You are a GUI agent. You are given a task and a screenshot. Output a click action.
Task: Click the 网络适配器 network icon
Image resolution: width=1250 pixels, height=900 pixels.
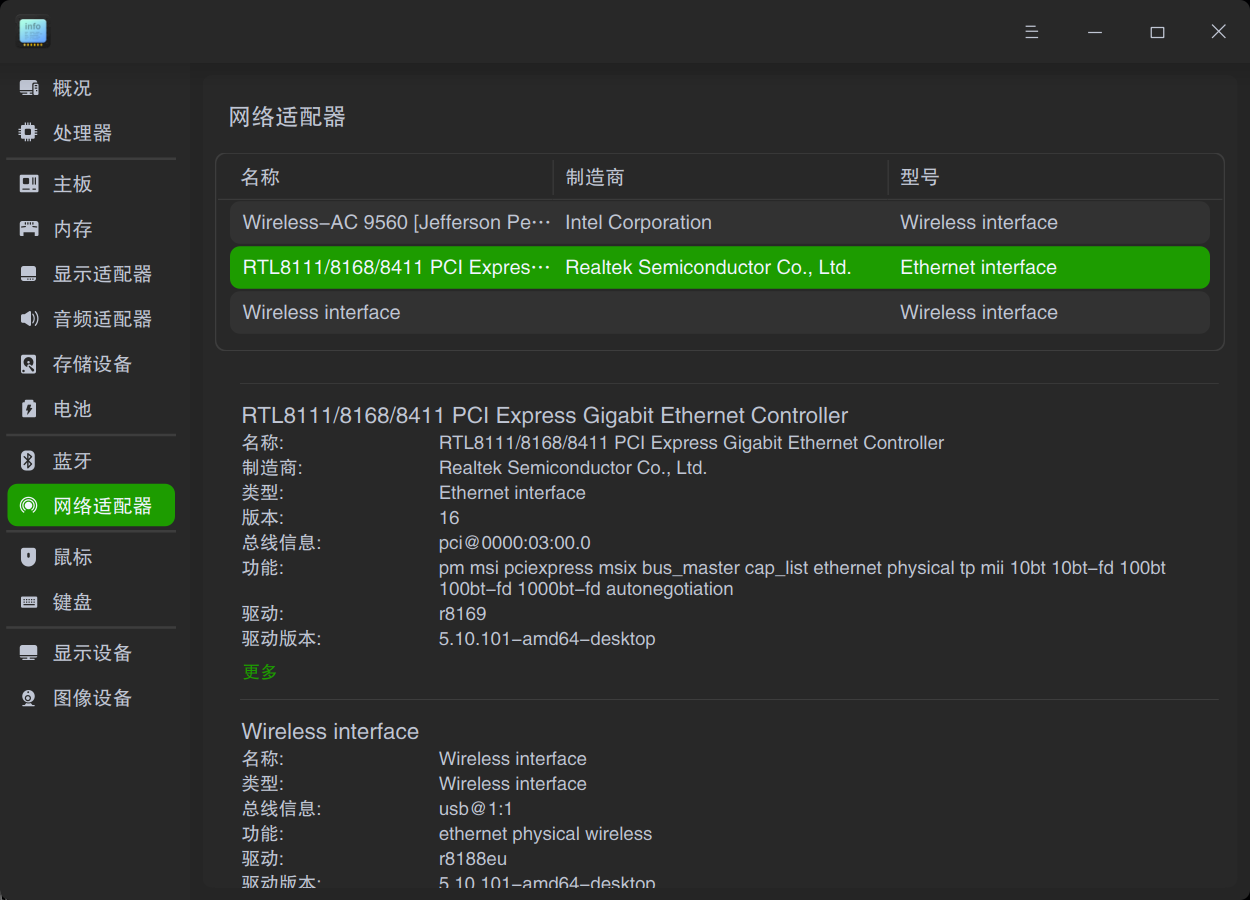29,506
